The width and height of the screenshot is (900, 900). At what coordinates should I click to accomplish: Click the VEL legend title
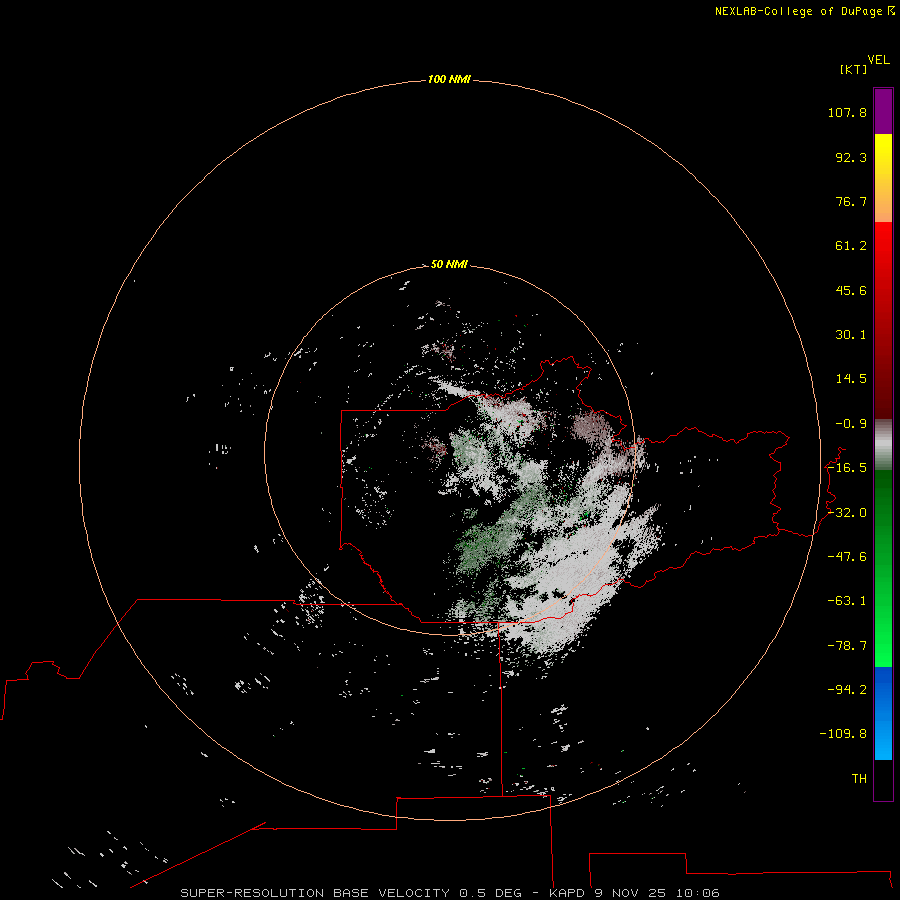click(878, 60)
